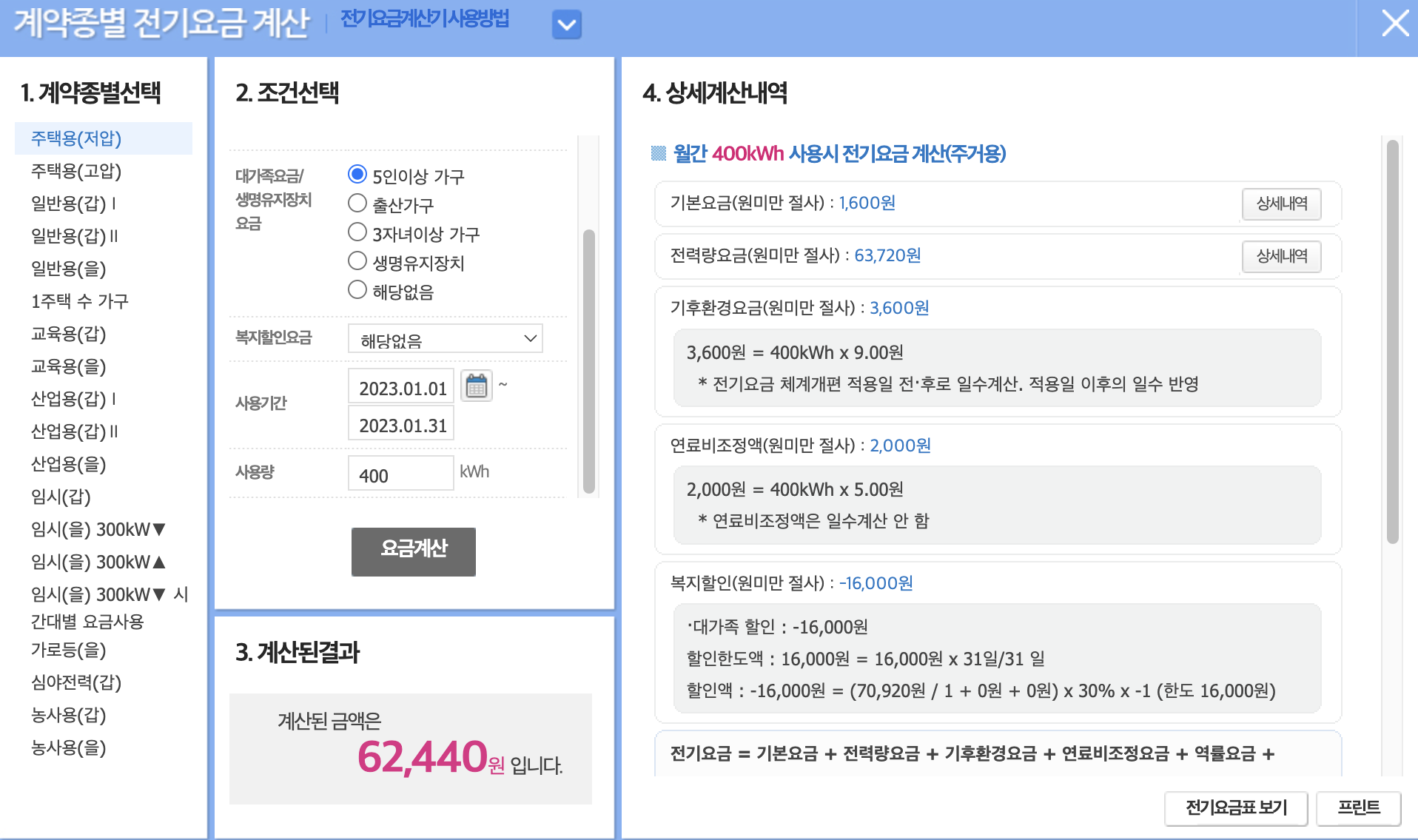1418x840 pixels.
Task: Show 기본요금 상세내역 details
Action: click(1282, 204)
